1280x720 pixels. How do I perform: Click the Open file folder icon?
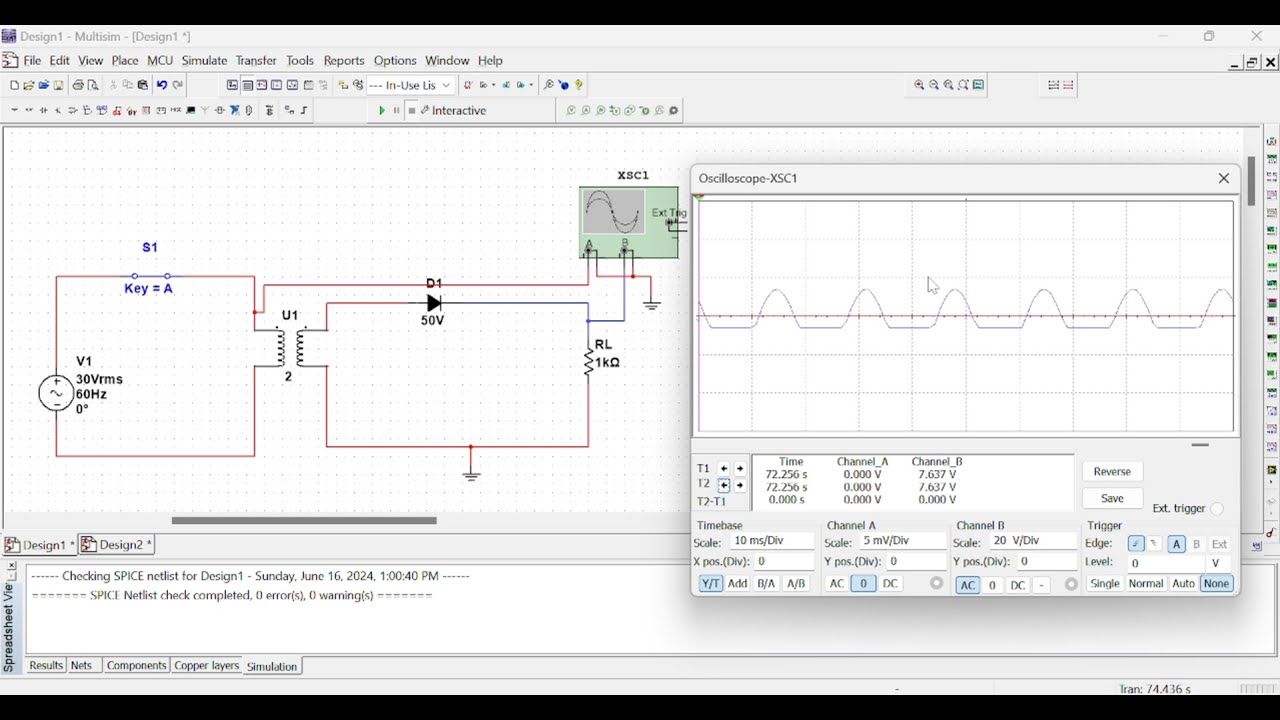pyautogui.click(x=29, y=85)
